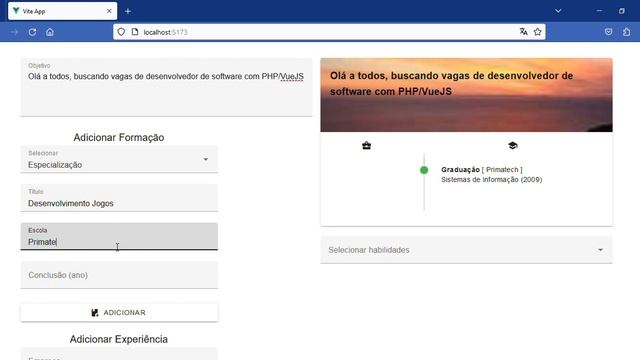Go to browser home page icon
The height and width of the screenshot is (360, 640).
pyautogui.click(x=50, y=32)
